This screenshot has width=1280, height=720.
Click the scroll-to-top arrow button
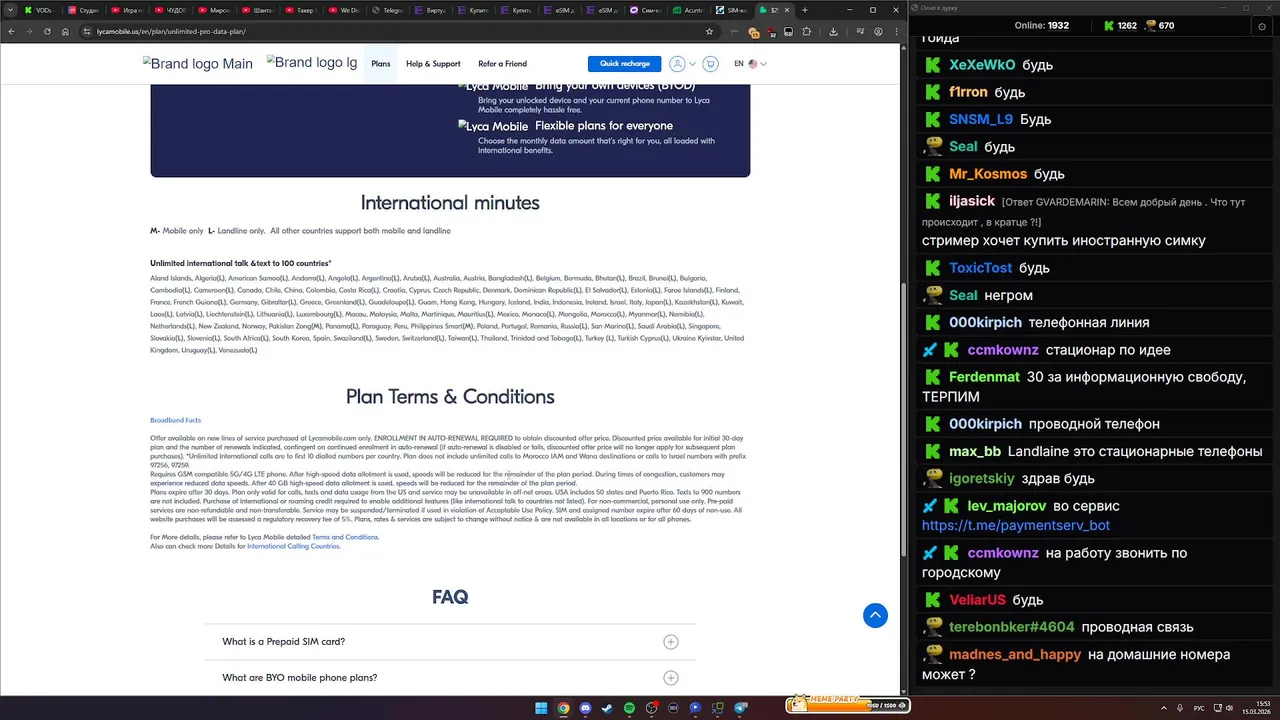pos(875,615)
